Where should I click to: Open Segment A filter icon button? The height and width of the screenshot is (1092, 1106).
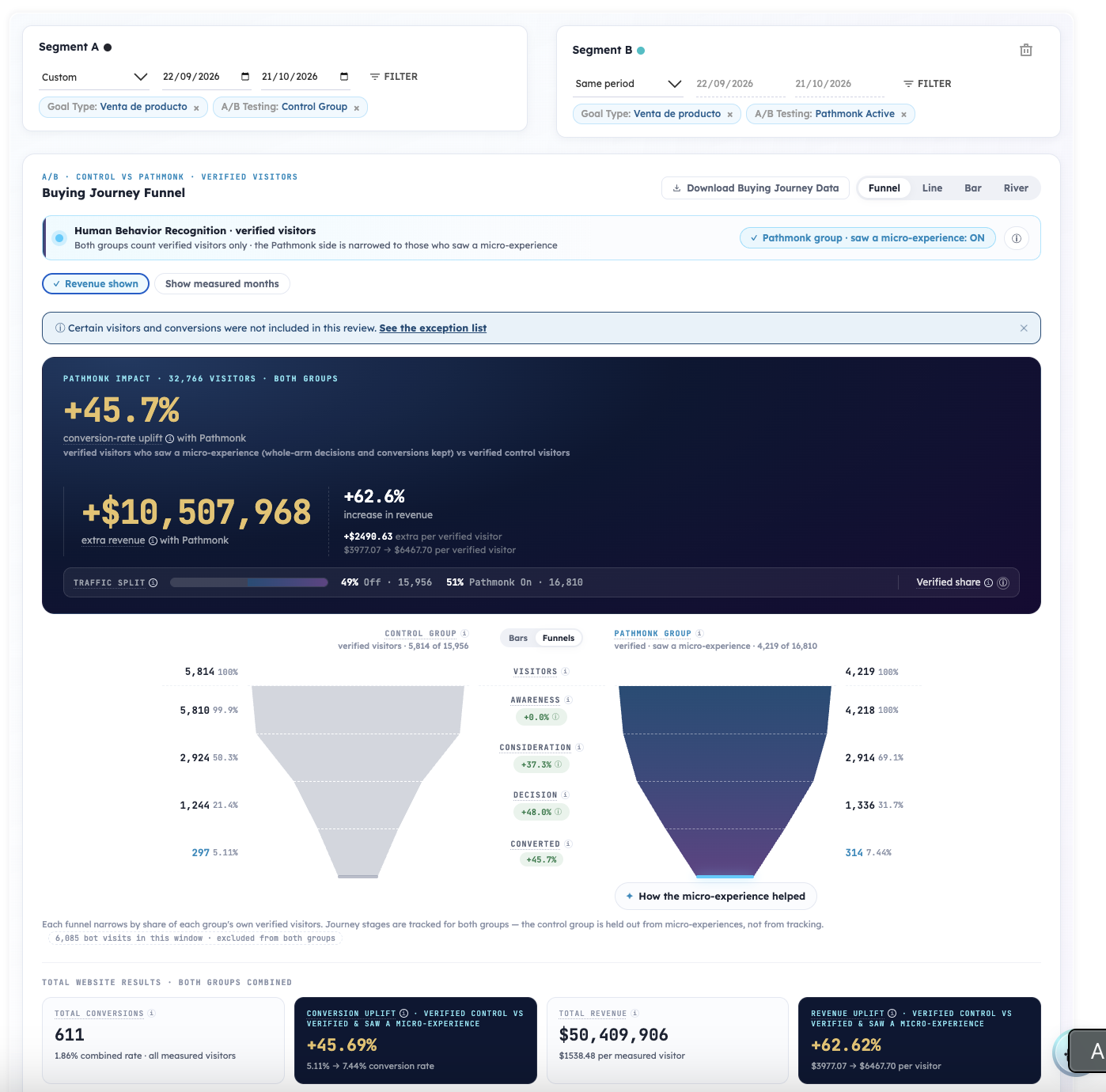(393, 77)
